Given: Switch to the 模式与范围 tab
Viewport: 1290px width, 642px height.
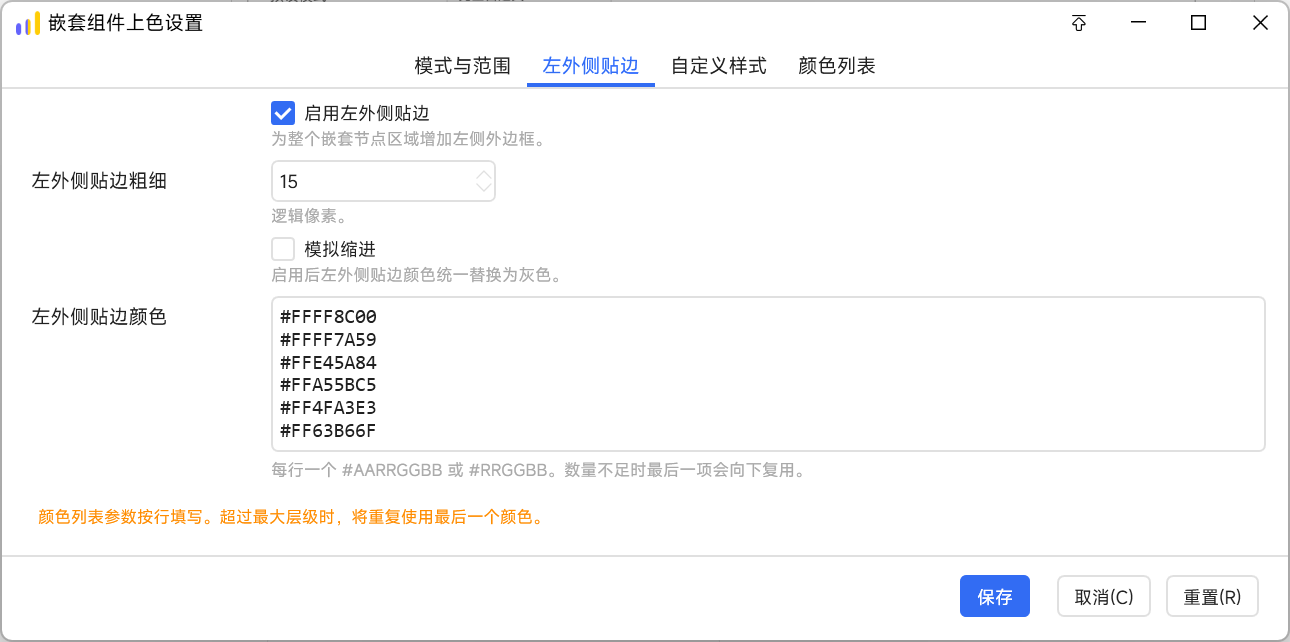Looking at the screenshot, I should 463,66.
